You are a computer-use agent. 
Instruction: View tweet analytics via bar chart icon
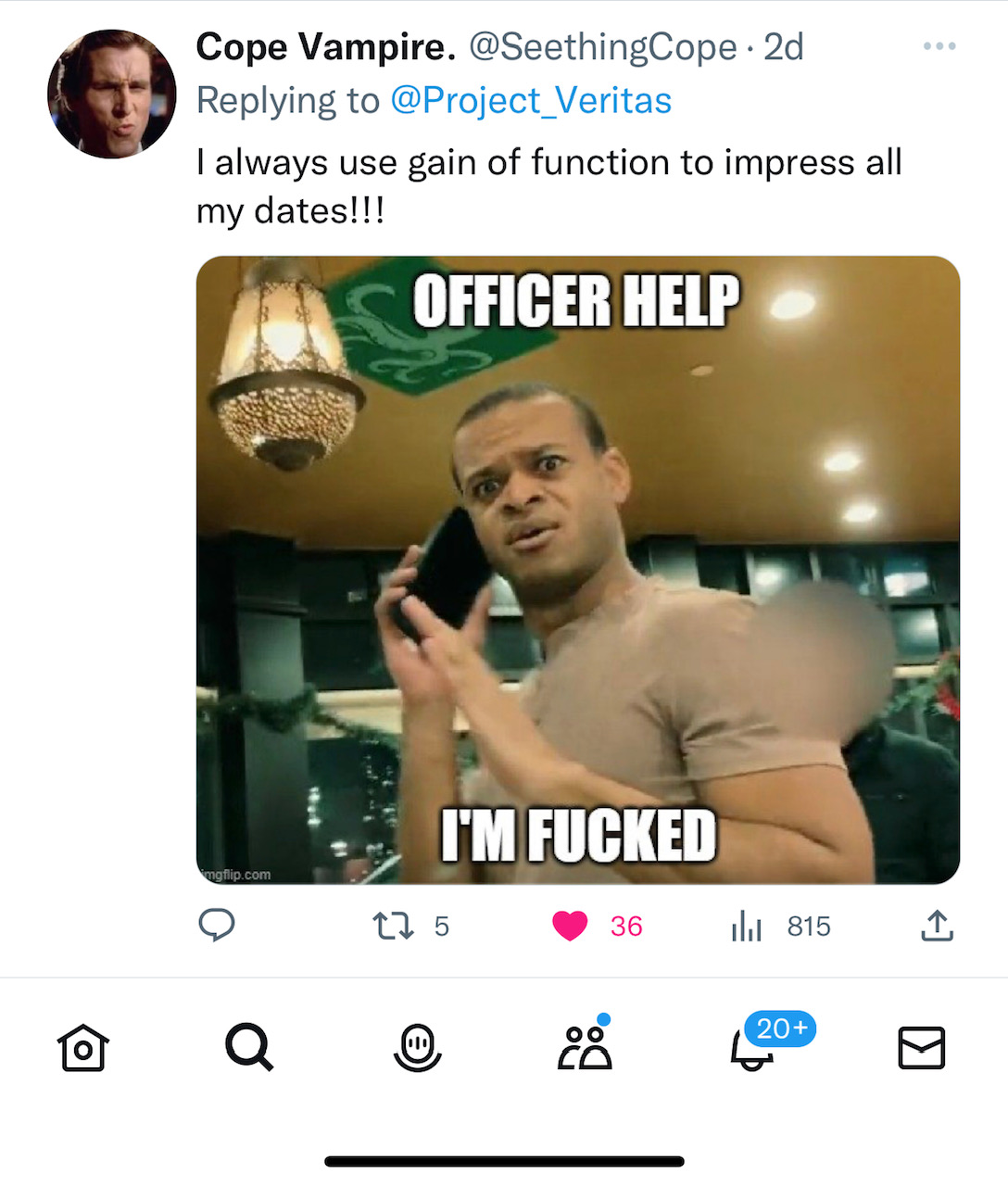[x=747, y=925]
